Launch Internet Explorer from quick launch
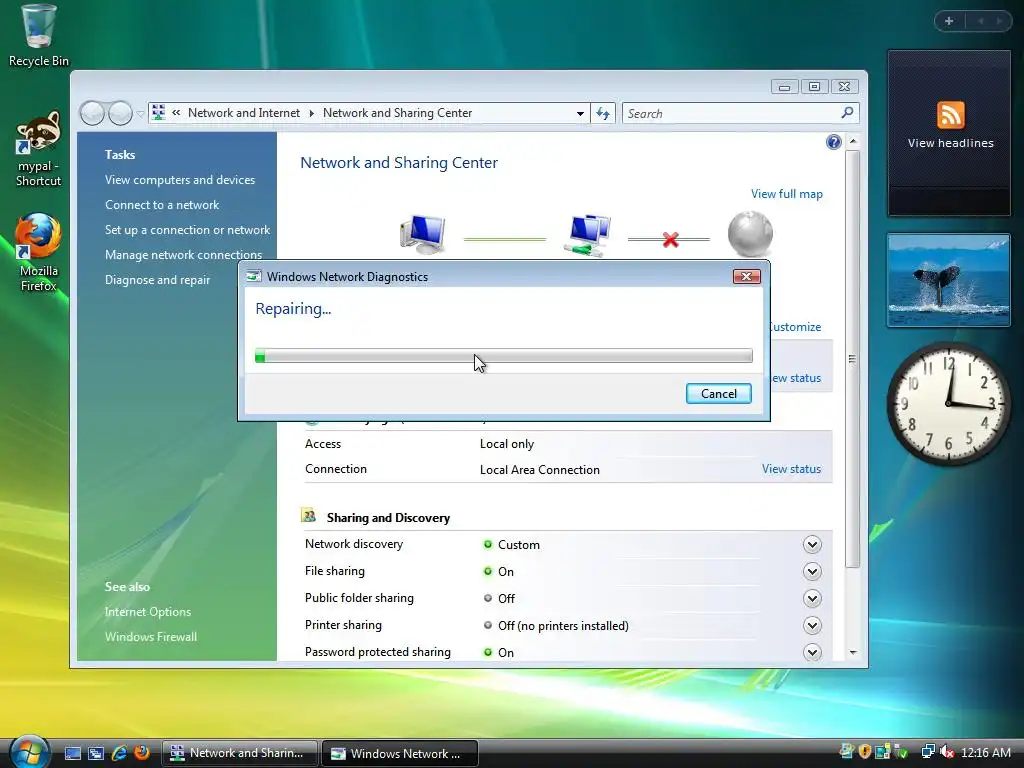 pyautogui.click(x=119, y=753)
